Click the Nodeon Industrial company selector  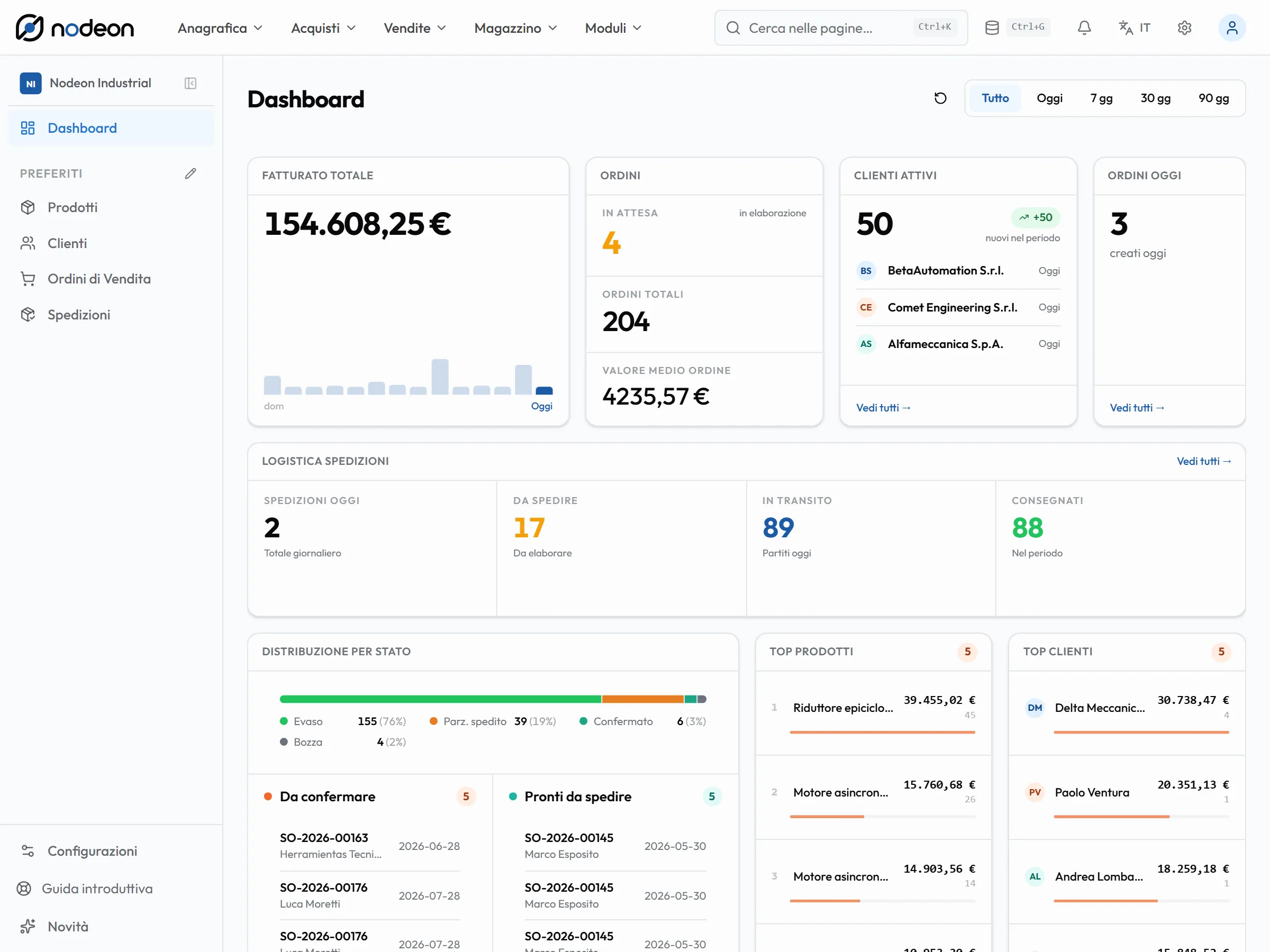tap(86, 83)
